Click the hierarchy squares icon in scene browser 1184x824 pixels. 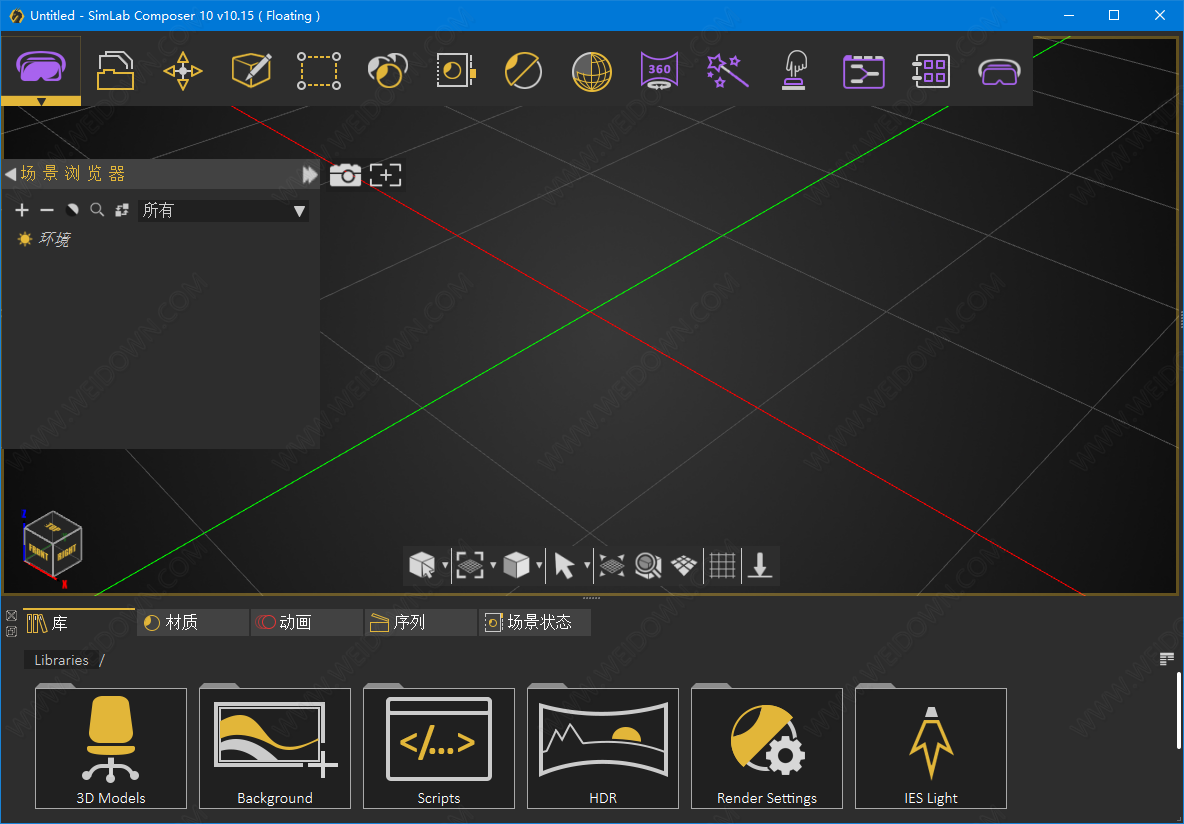point(122,210)
